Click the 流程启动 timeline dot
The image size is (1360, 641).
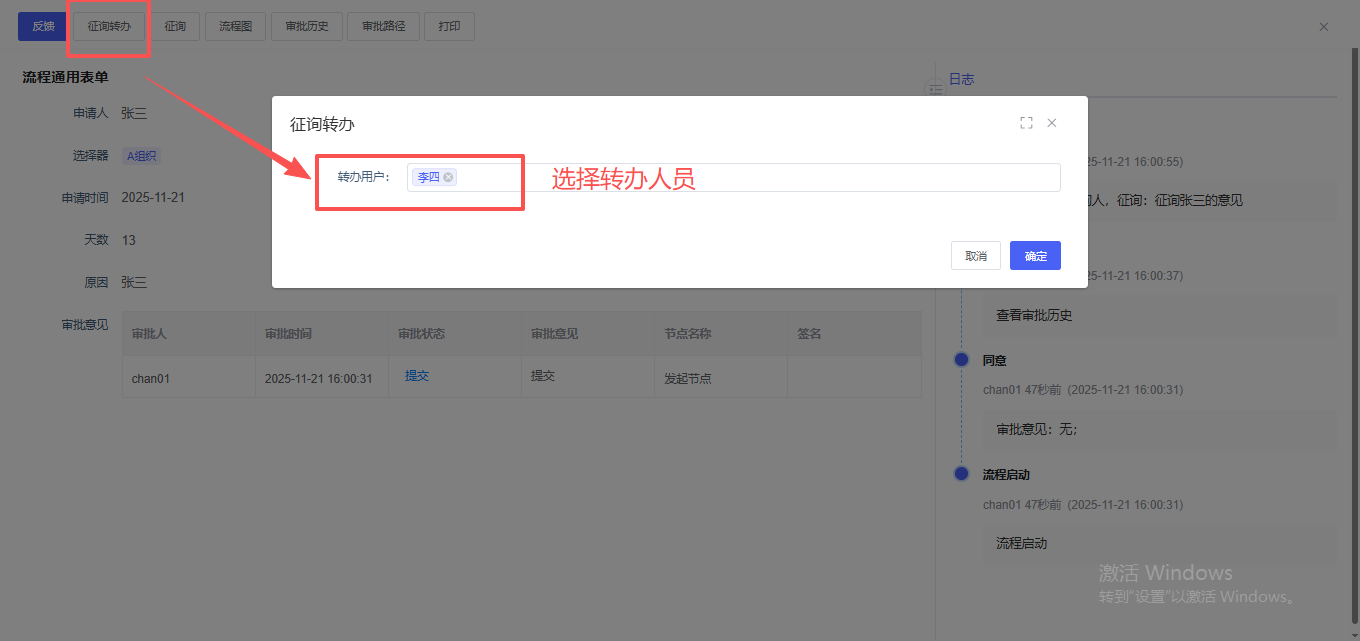(962, 474)
